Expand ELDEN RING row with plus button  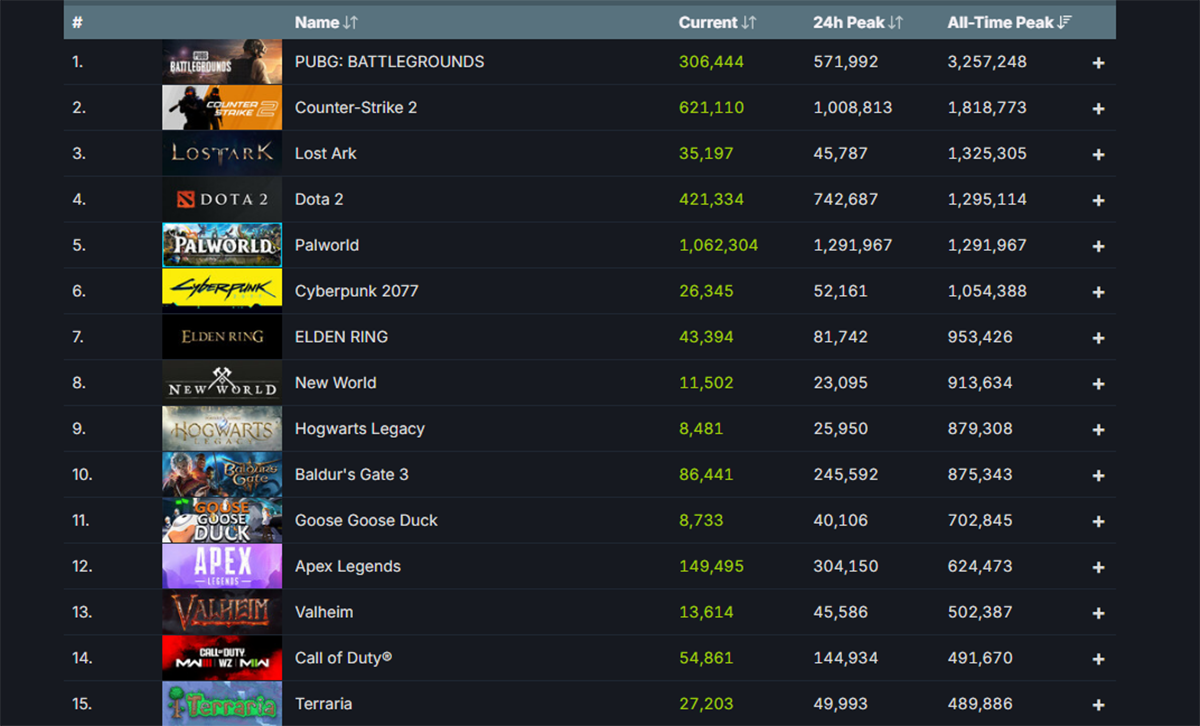[1098, 338]
